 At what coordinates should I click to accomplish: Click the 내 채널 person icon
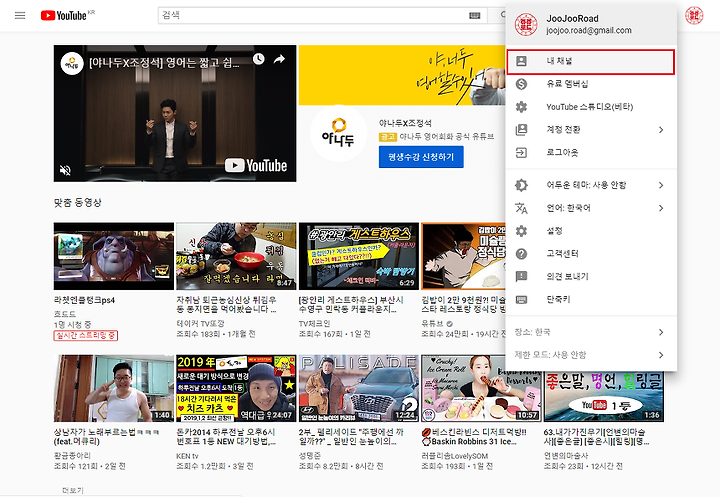(521, 61)
